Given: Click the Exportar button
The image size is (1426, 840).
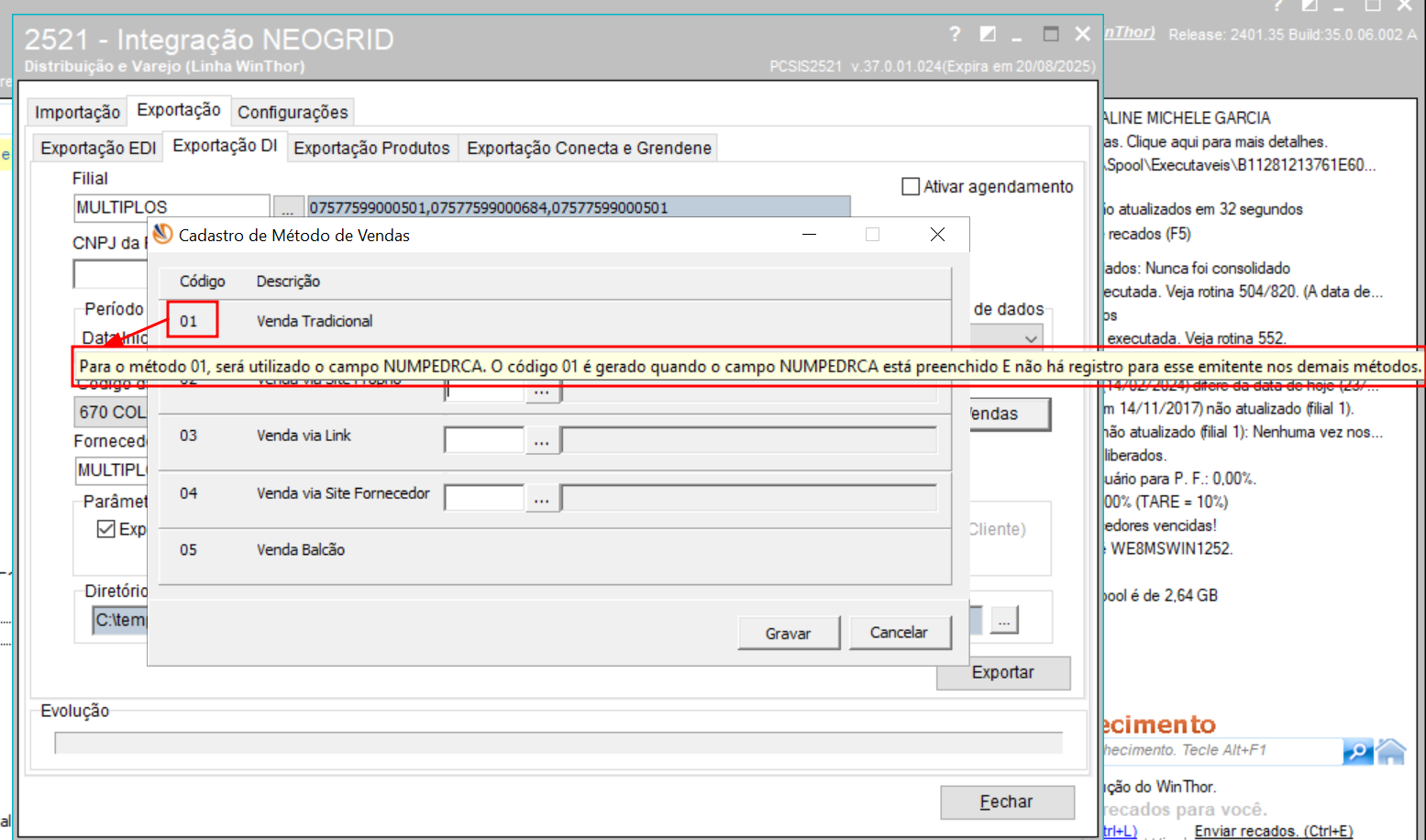Looking at the screenshot, I should click(1003, 672).
